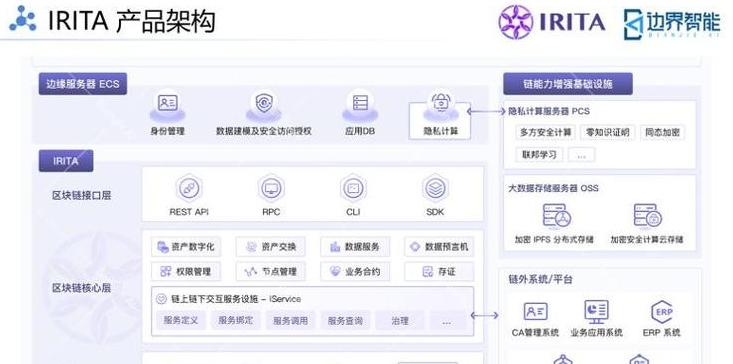Click the heart icon before 链上链下交互服务设施
This screenshot has height=364, width=733.
click(x=161, y=299)
